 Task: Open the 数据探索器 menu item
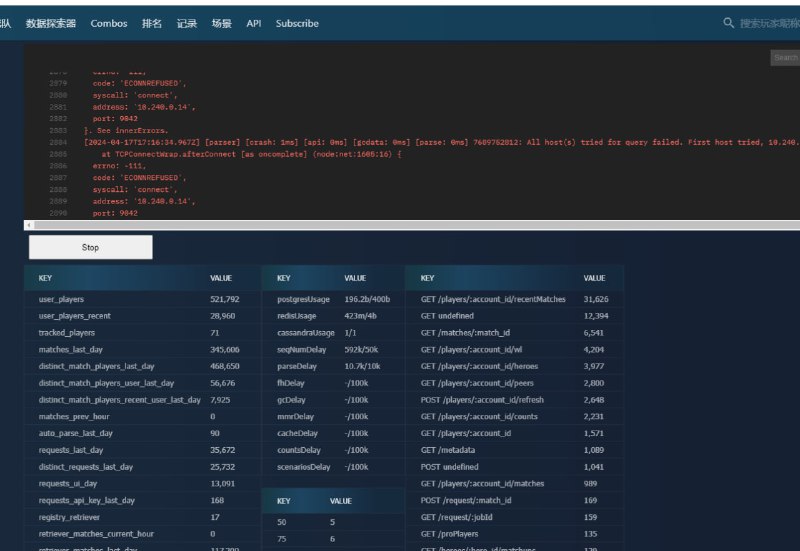pos(51,23)
